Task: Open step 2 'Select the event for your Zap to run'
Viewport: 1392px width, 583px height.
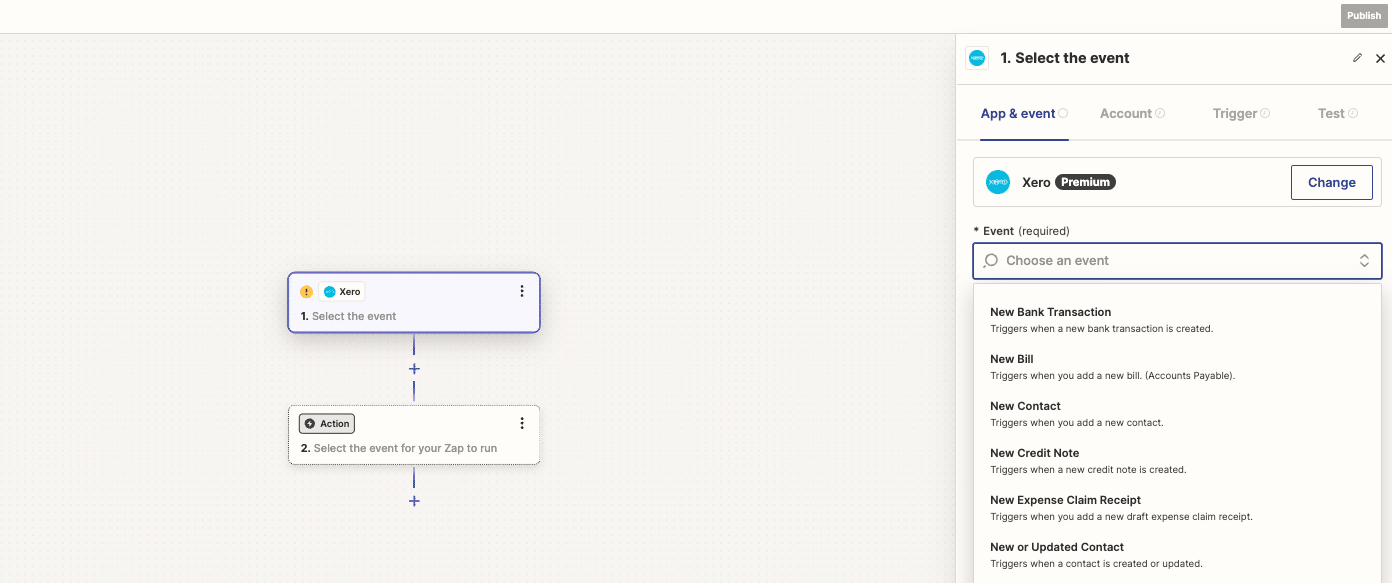Action: [x=405, y=448]
